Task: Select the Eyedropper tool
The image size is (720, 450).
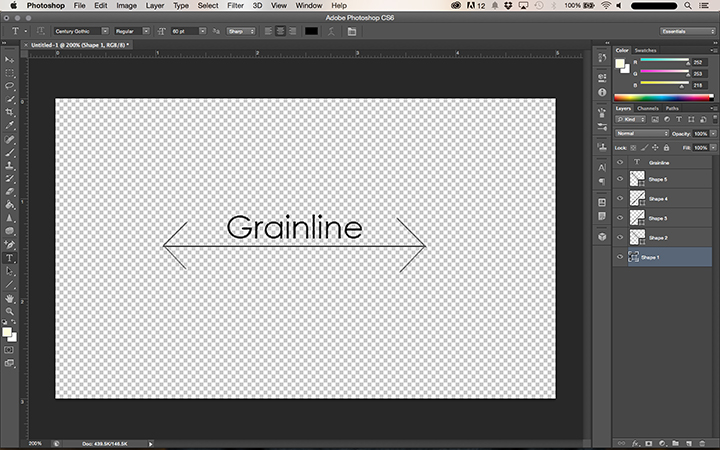Action: (x=9, y=125)
